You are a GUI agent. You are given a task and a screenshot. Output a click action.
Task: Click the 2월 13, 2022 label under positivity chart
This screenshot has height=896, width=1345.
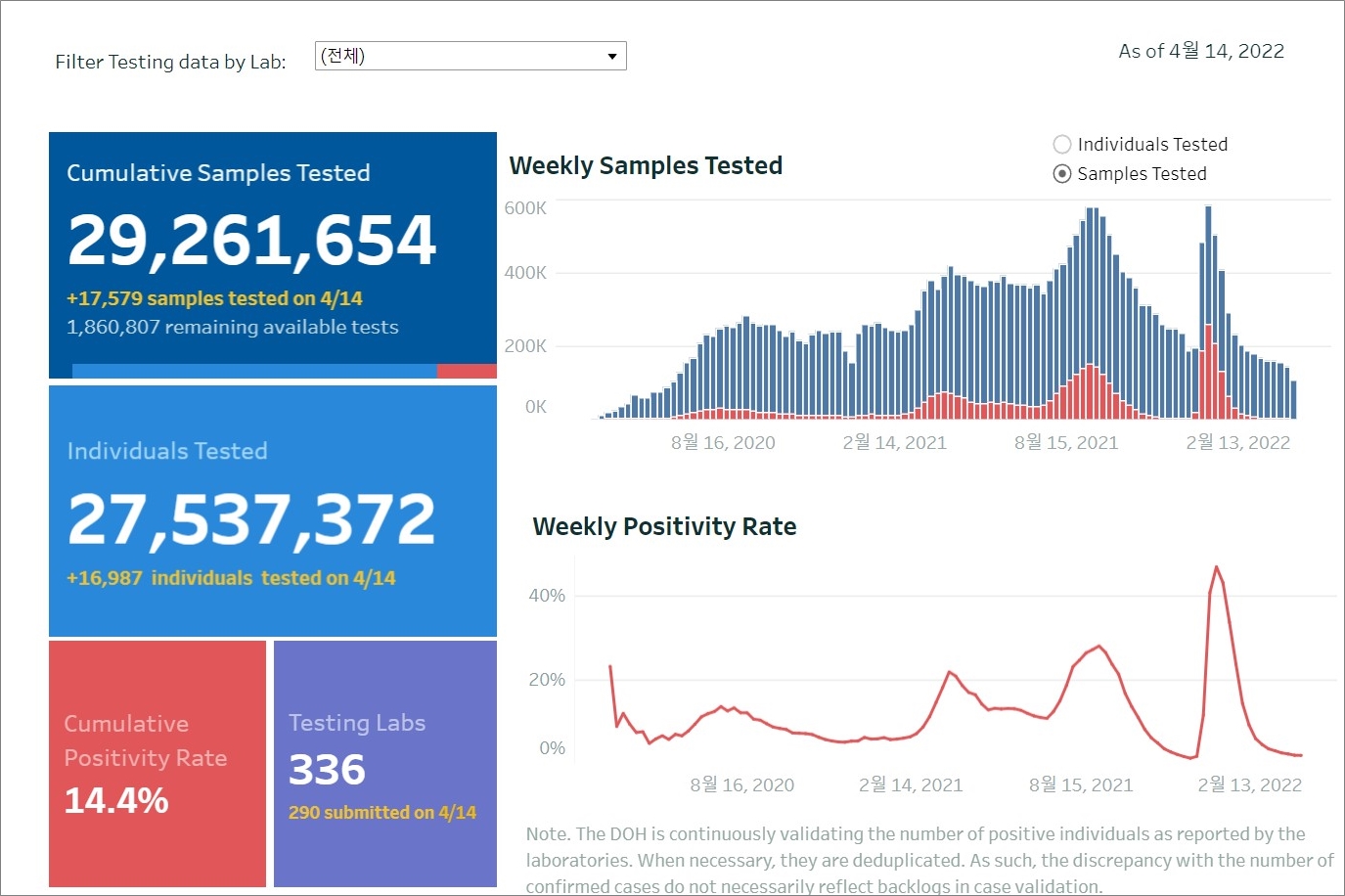coord(1249,784)
